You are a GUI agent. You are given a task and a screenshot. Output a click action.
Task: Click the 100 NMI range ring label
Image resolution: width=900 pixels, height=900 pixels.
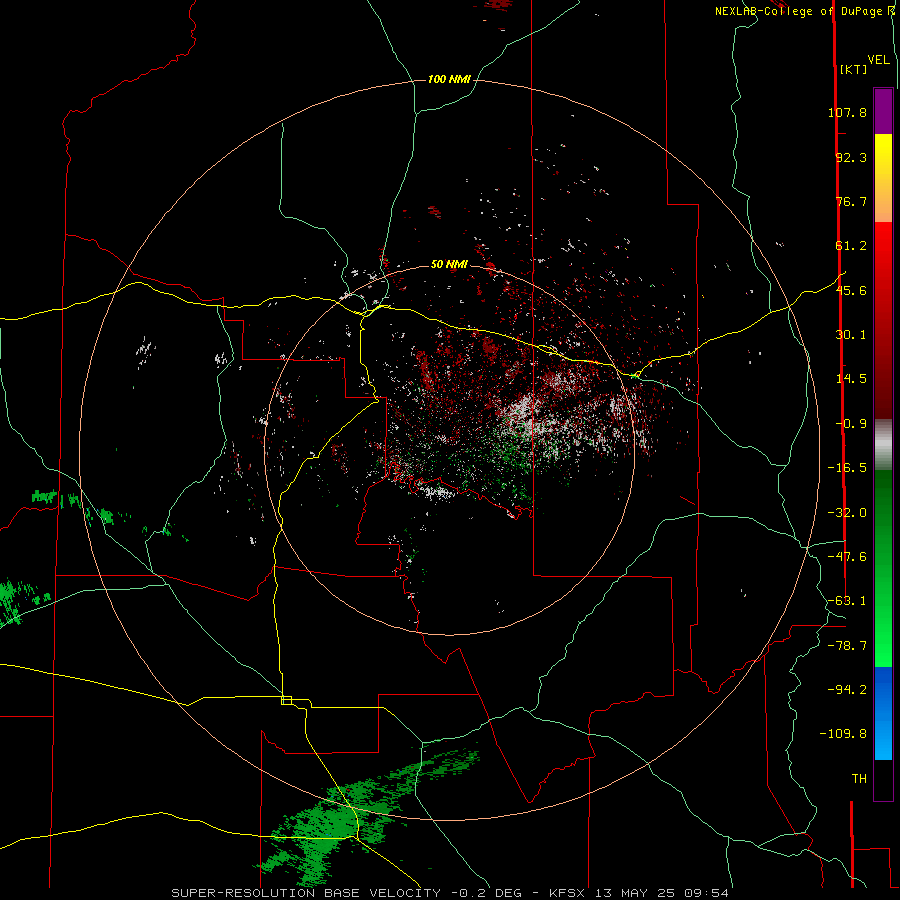pyautogui.click(x=449, y=79)
